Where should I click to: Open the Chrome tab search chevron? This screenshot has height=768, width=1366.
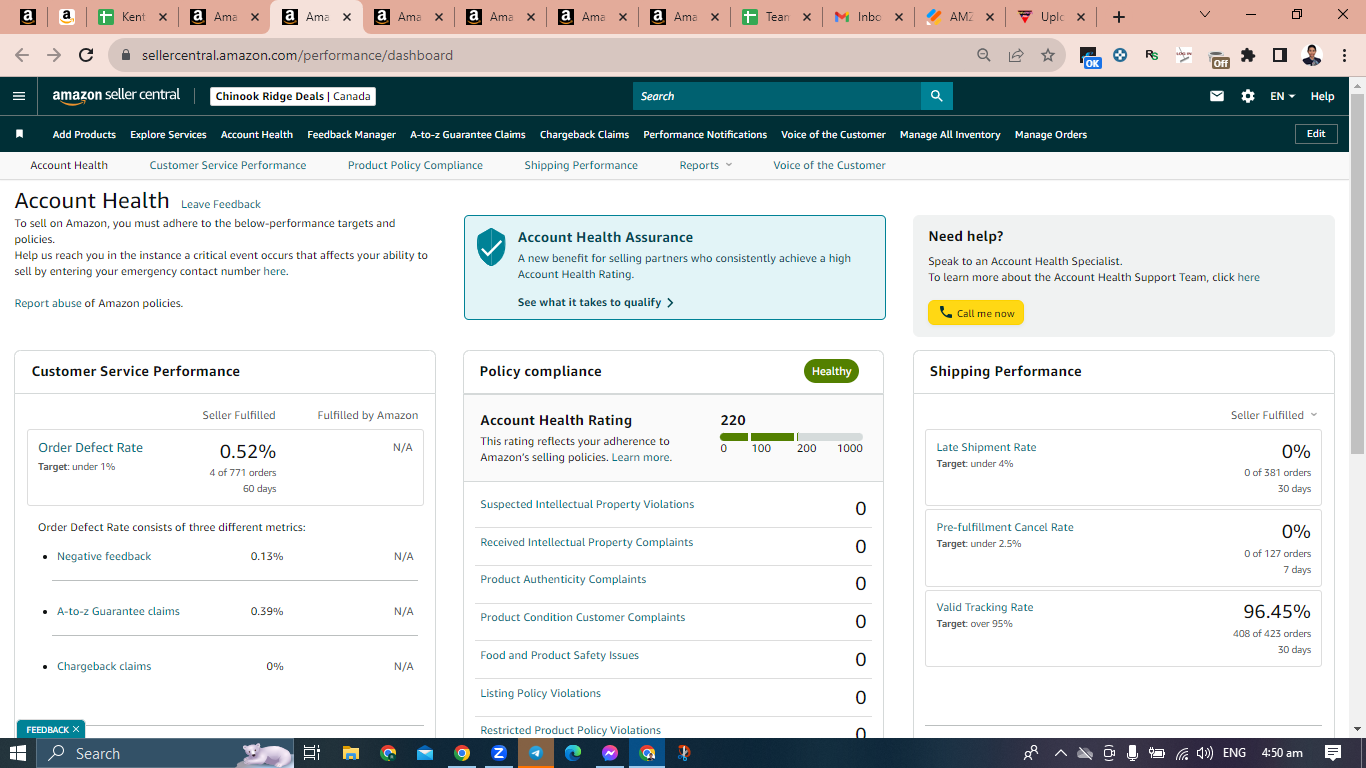pos(1204,15)
